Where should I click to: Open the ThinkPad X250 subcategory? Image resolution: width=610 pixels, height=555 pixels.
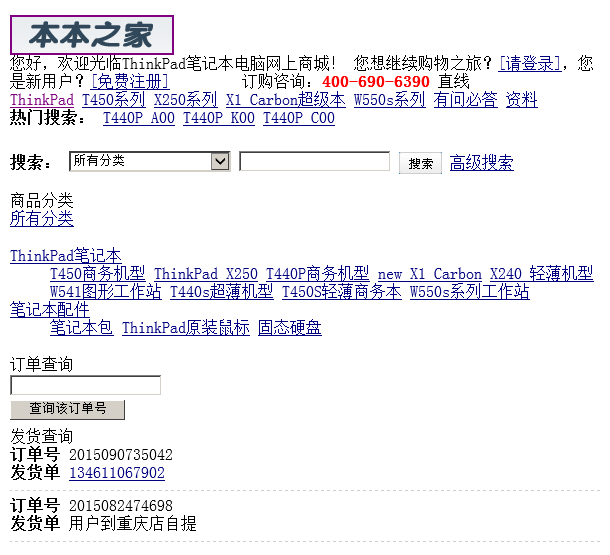coord(206,273)
